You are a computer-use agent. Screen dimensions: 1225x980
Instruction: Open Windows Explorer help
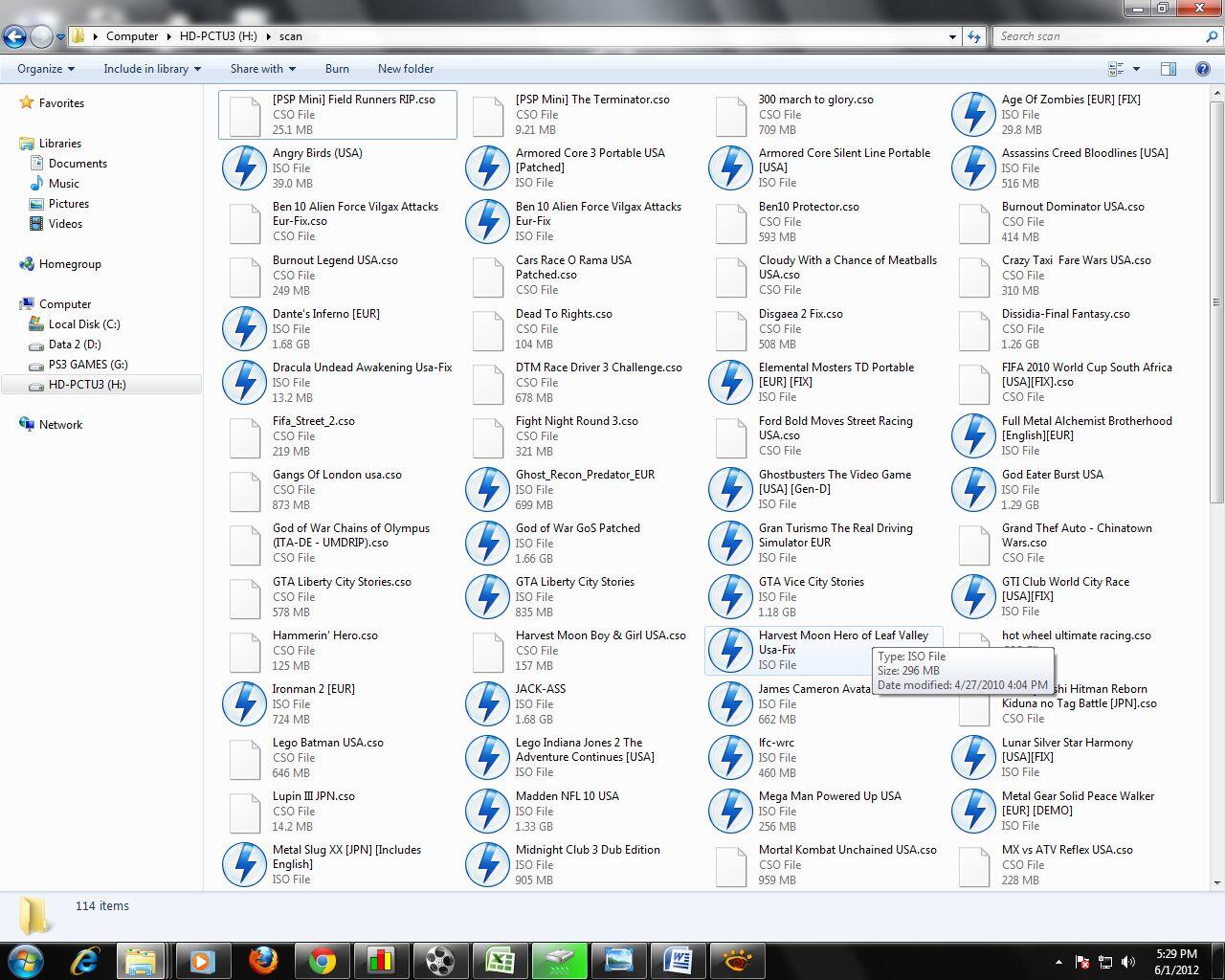(1203, 69)
